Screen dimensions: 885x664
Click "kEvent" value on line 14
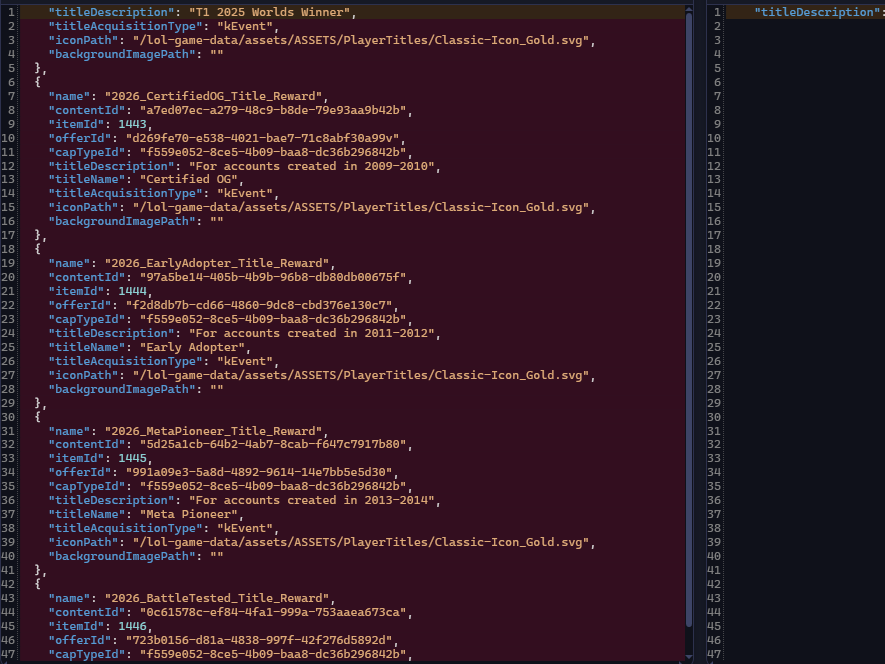click(245, 193)
